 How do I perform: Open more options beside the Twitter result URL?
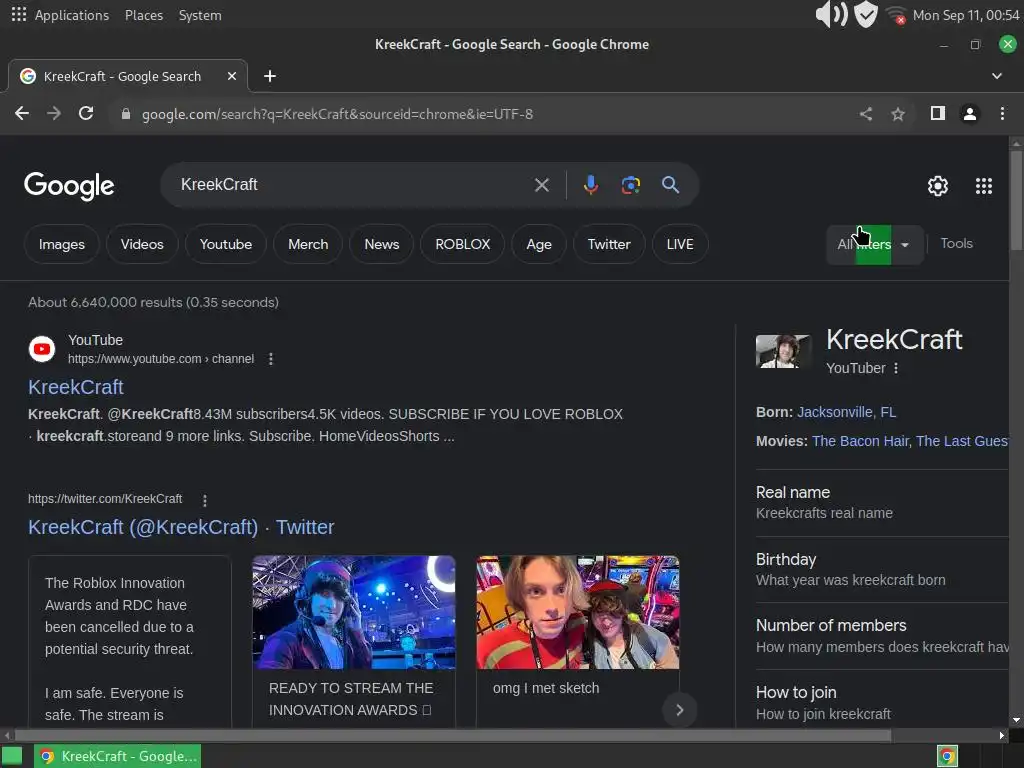pos(204,500)
